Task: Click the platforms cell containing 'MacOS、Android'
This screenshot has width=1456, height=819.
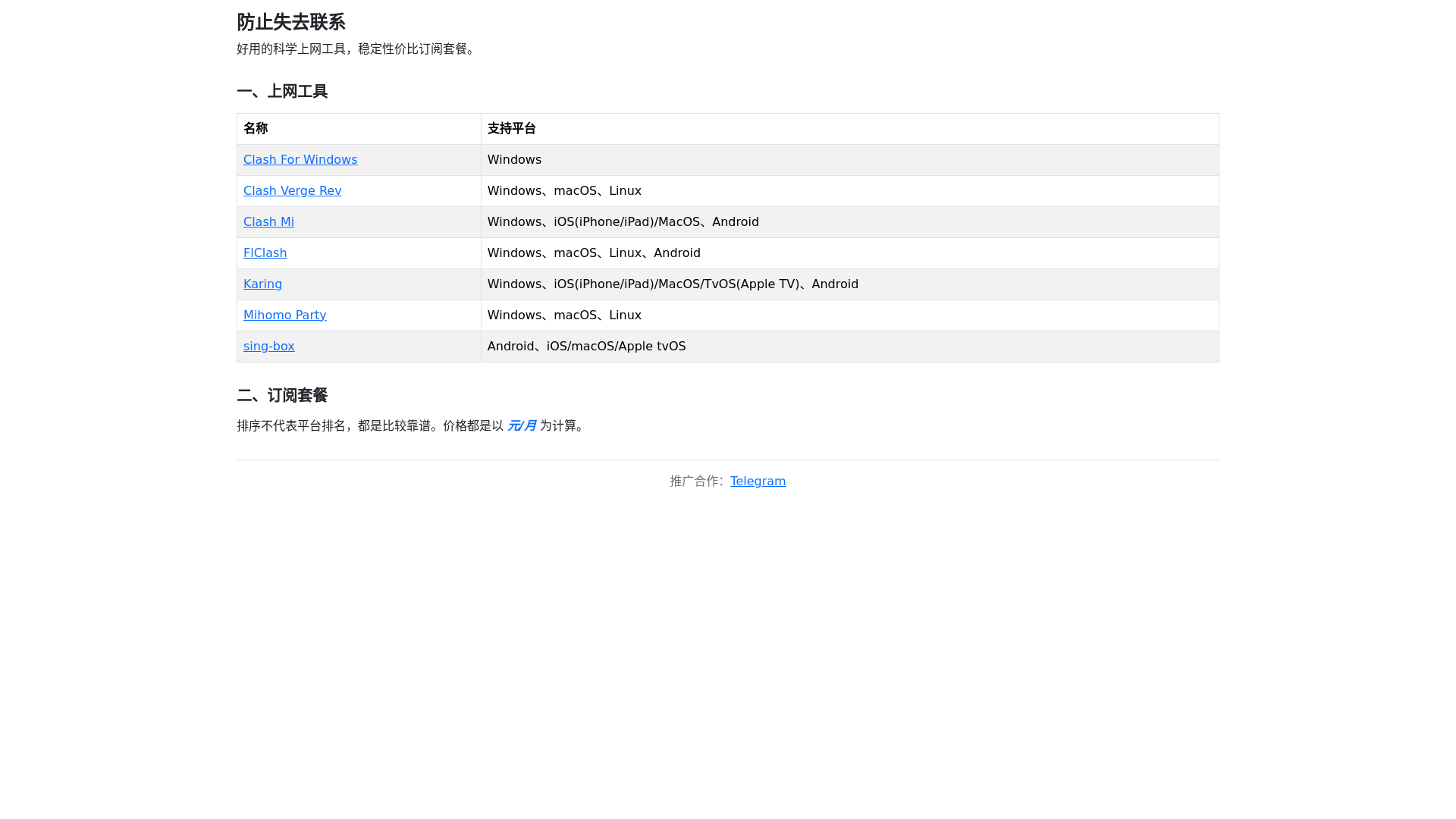Action: [850, 222]
